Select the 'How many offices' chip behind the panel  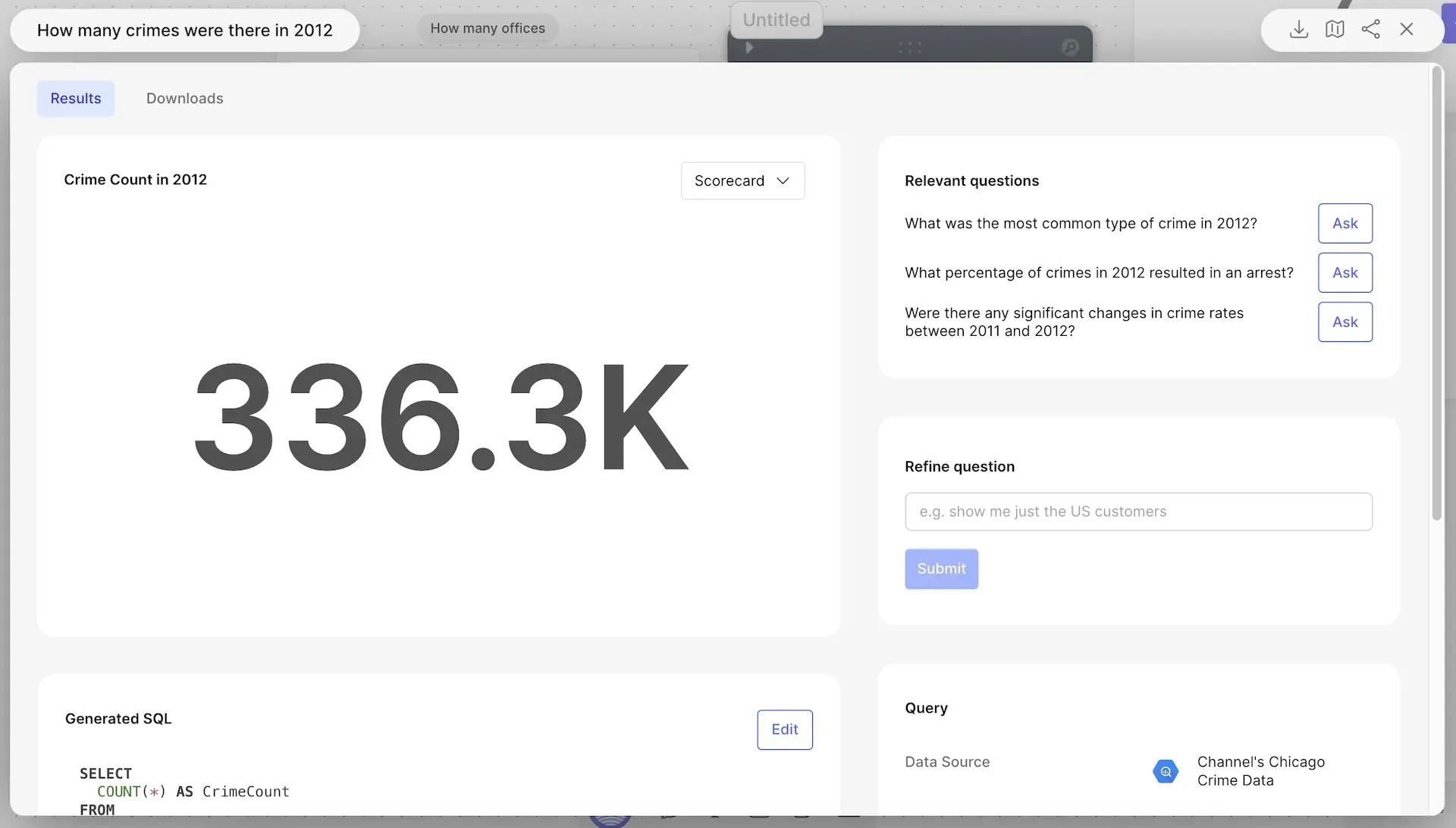click(x=488, y=29)
